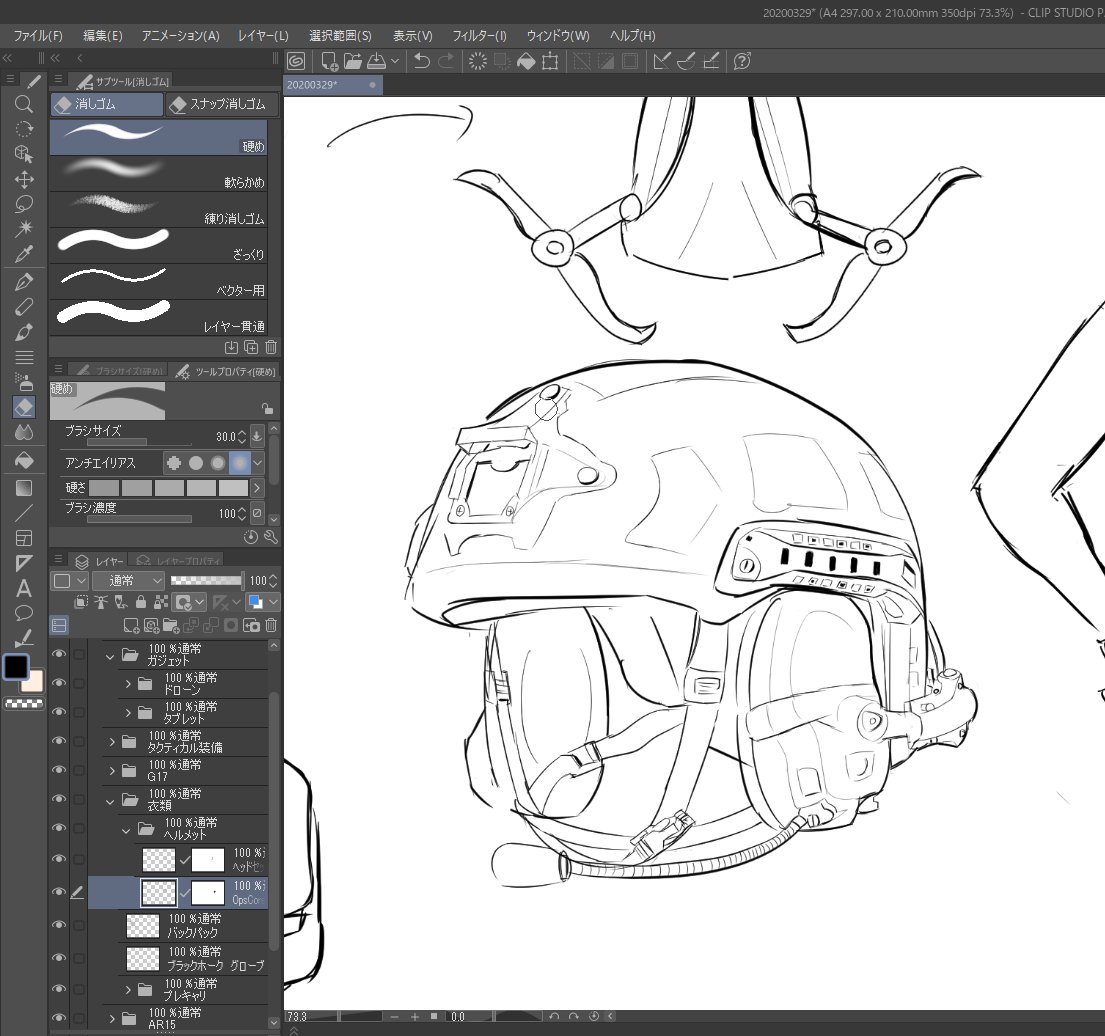The height and width of the screenshot is (1036, 1105).
Task: Click the black main color swatch
Action: (x=16, y=666)
